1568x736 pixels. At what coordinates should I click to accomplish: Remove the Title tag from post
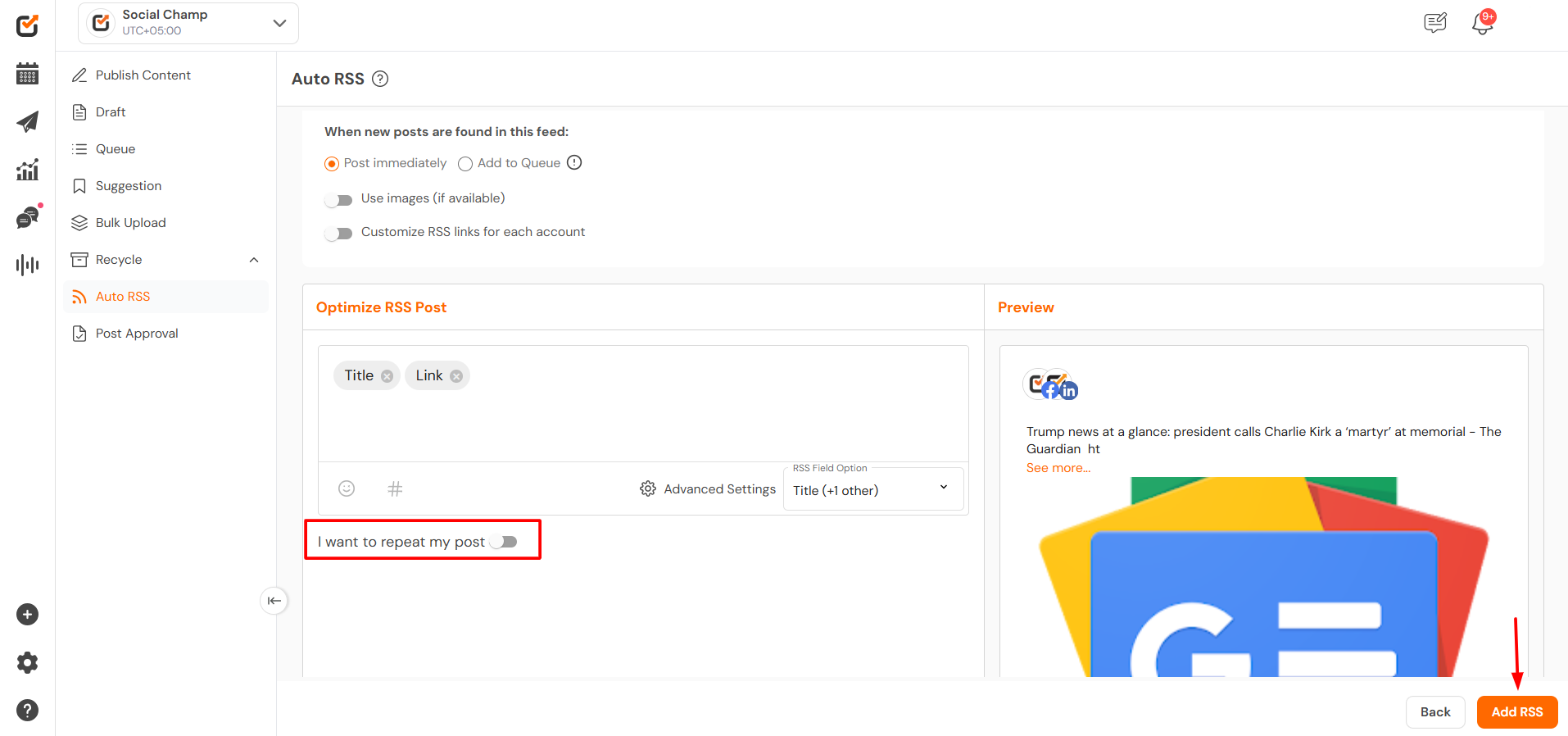tap(387, 376)
